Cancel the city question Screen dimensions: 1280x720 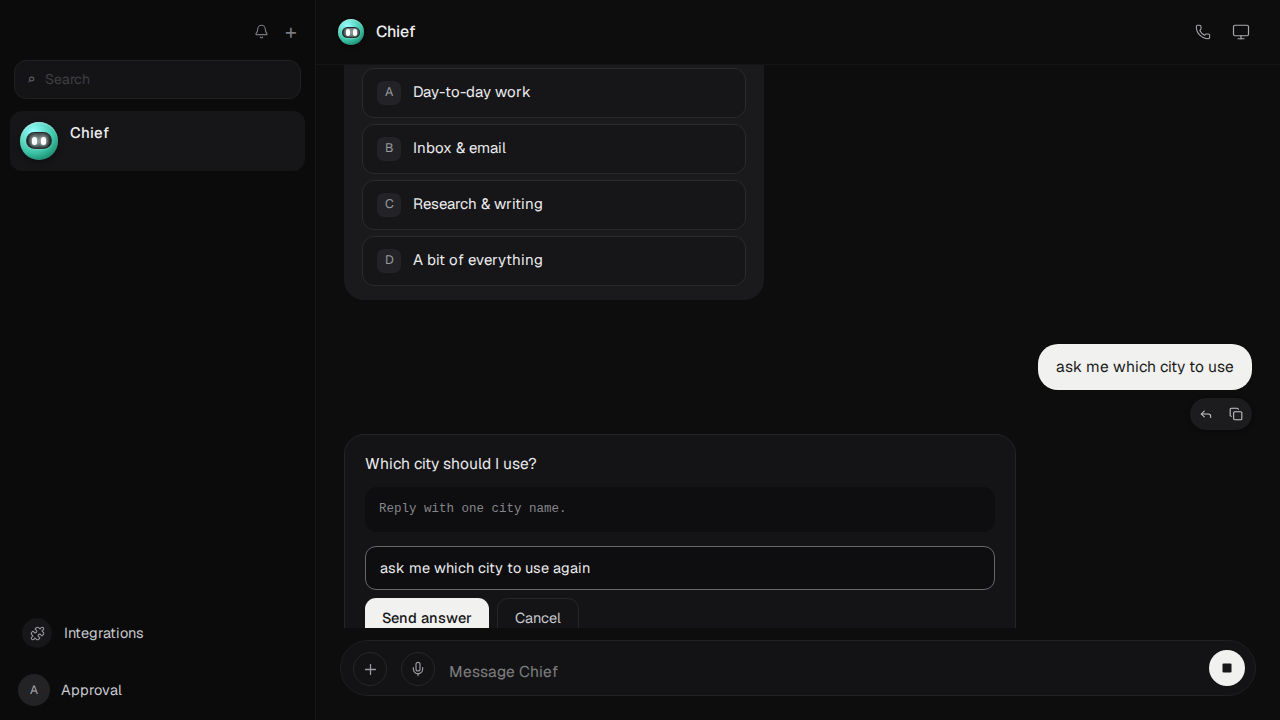click(538, 616)
